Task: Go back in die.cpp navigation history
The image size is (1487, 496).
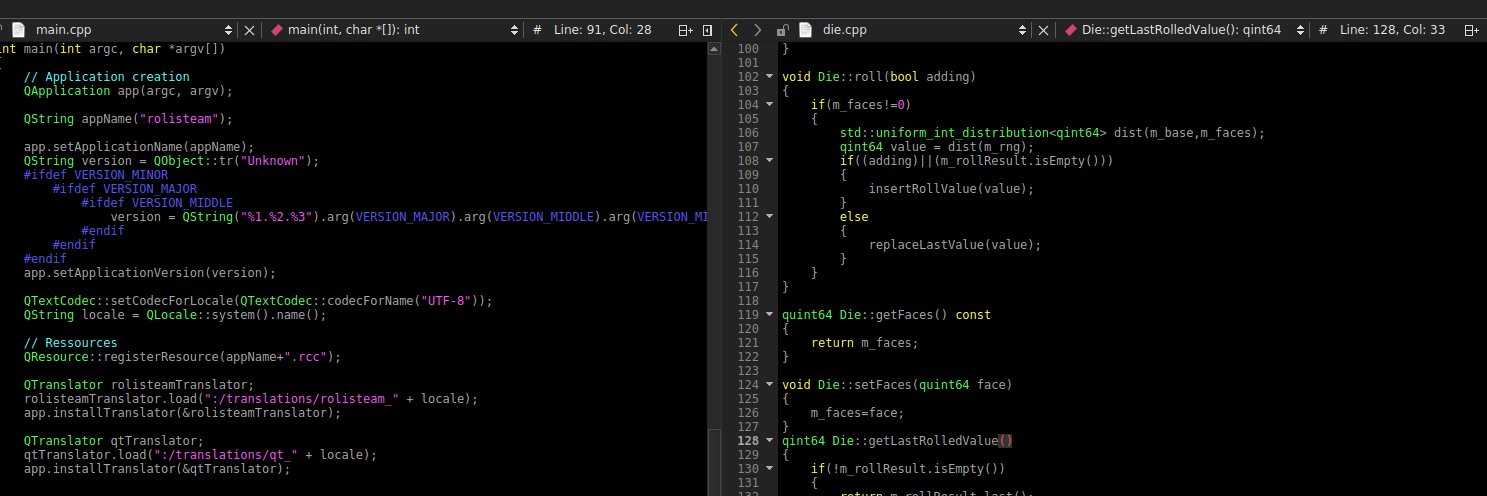Action: tap(734, 30)
